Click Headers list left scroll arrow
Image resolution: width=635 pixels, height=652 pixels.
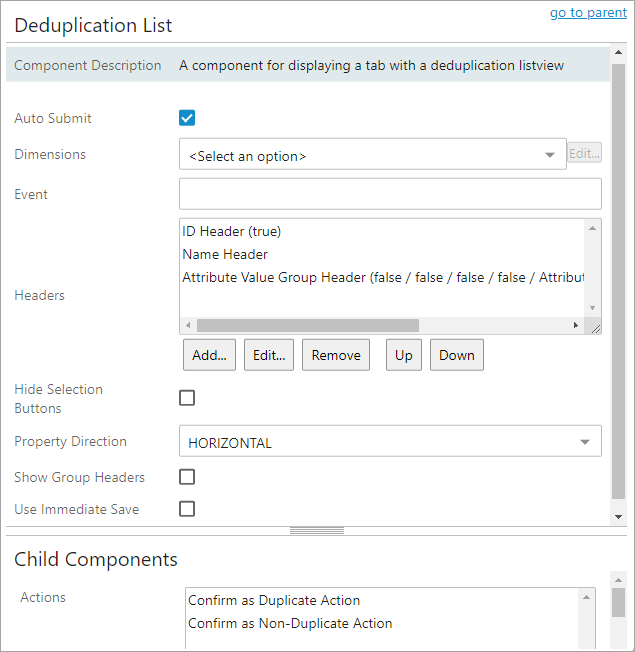187,326
